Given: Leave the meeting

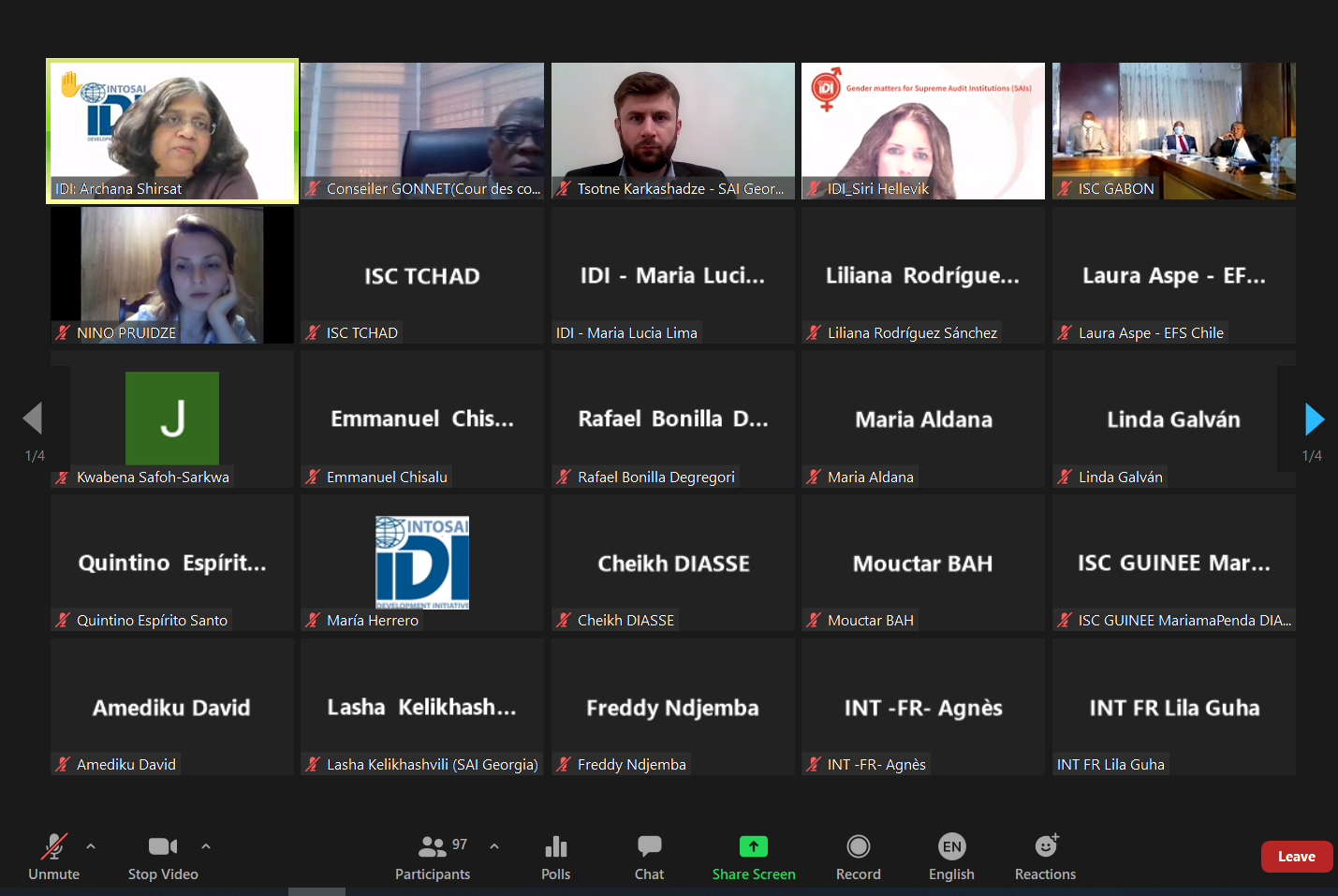Looking at the screenshot, I should 1297,857.
